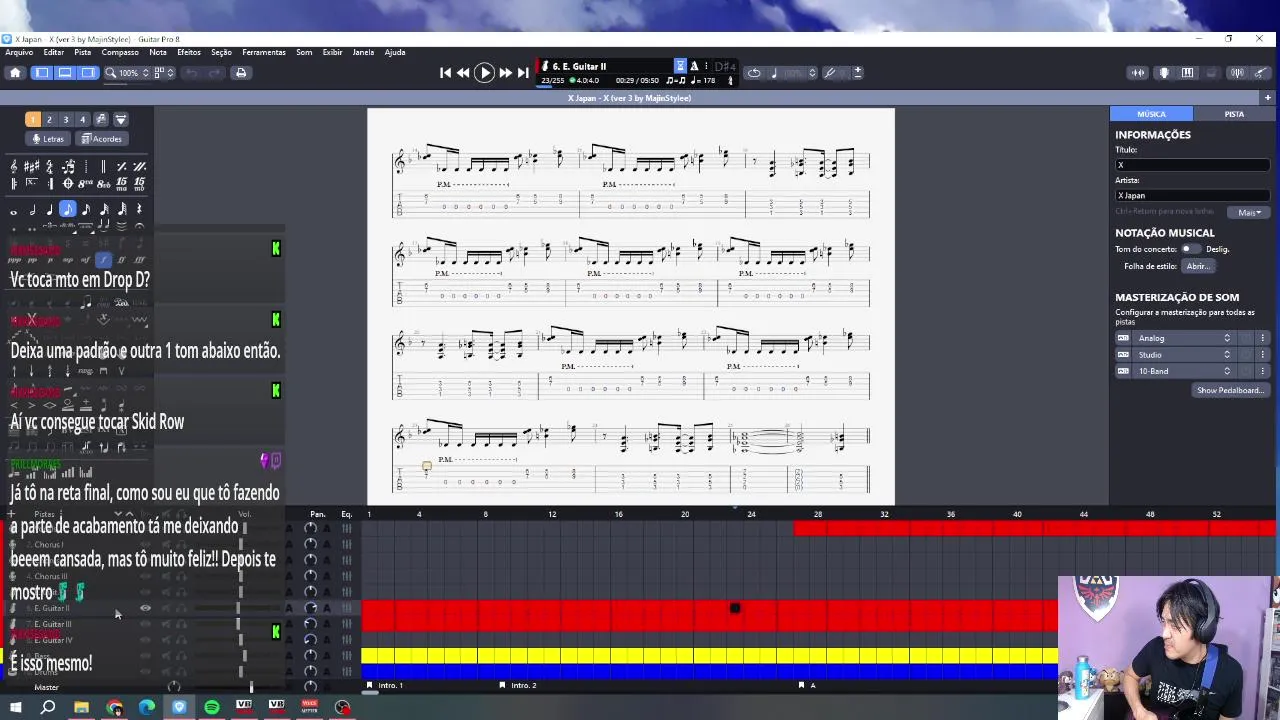Click the Acordes button
1280x720 pixels.
coord(102,139)
